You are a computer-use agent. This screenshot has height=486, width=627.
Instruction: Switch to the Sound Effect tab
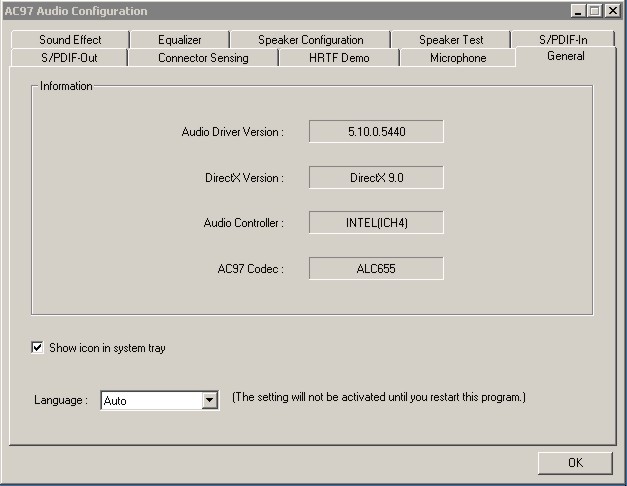click(x=70, y=40)
